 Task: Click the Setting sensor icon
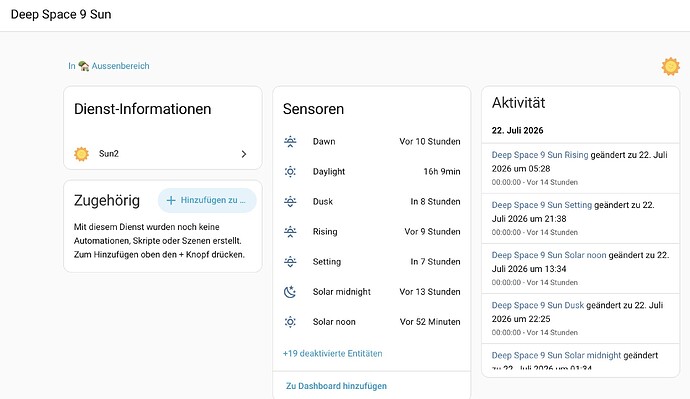[290, 262]
